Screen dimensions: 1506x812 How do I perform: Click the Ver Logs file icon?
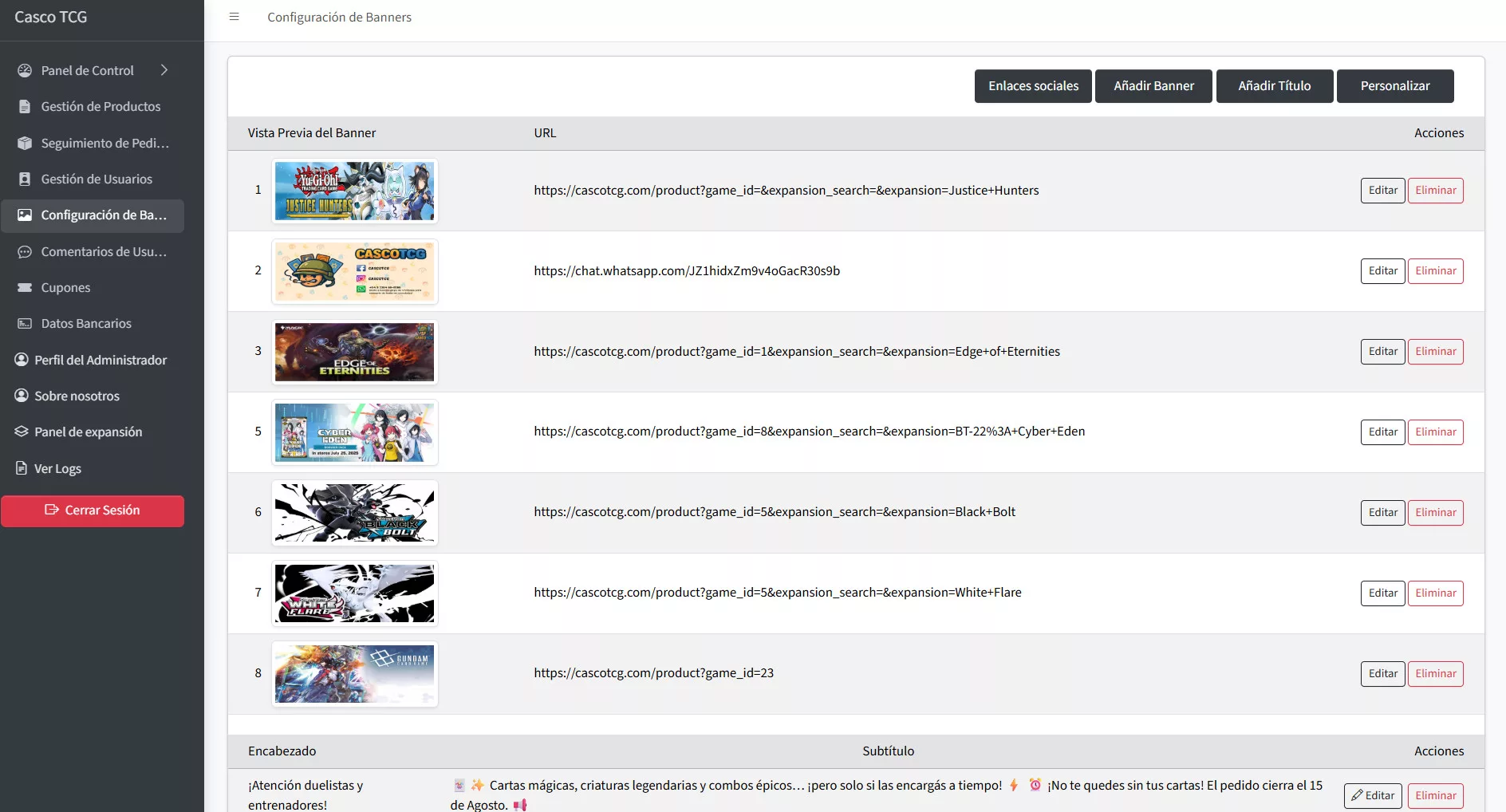click(22, 468)
